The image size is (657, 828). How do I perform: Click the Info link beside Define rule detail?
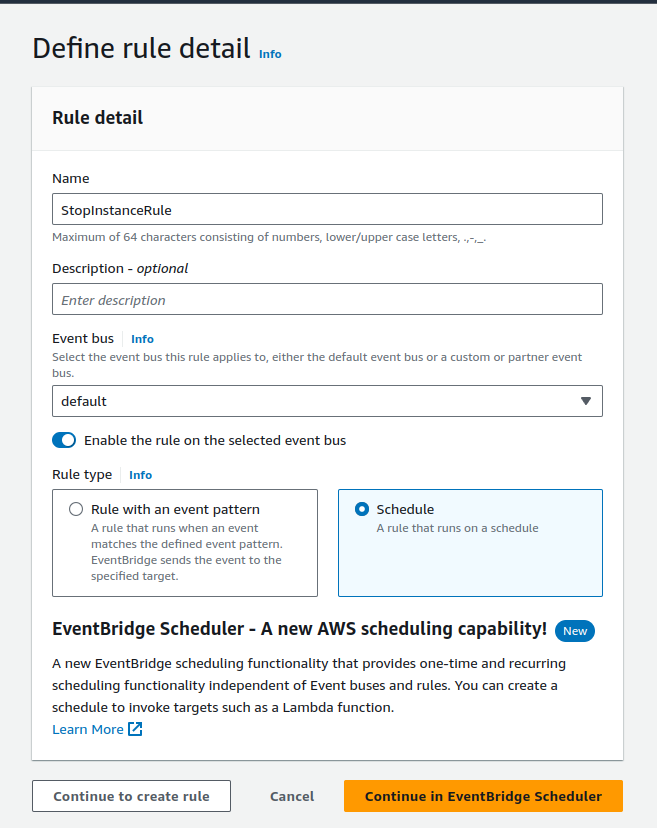tap(270, 54)
